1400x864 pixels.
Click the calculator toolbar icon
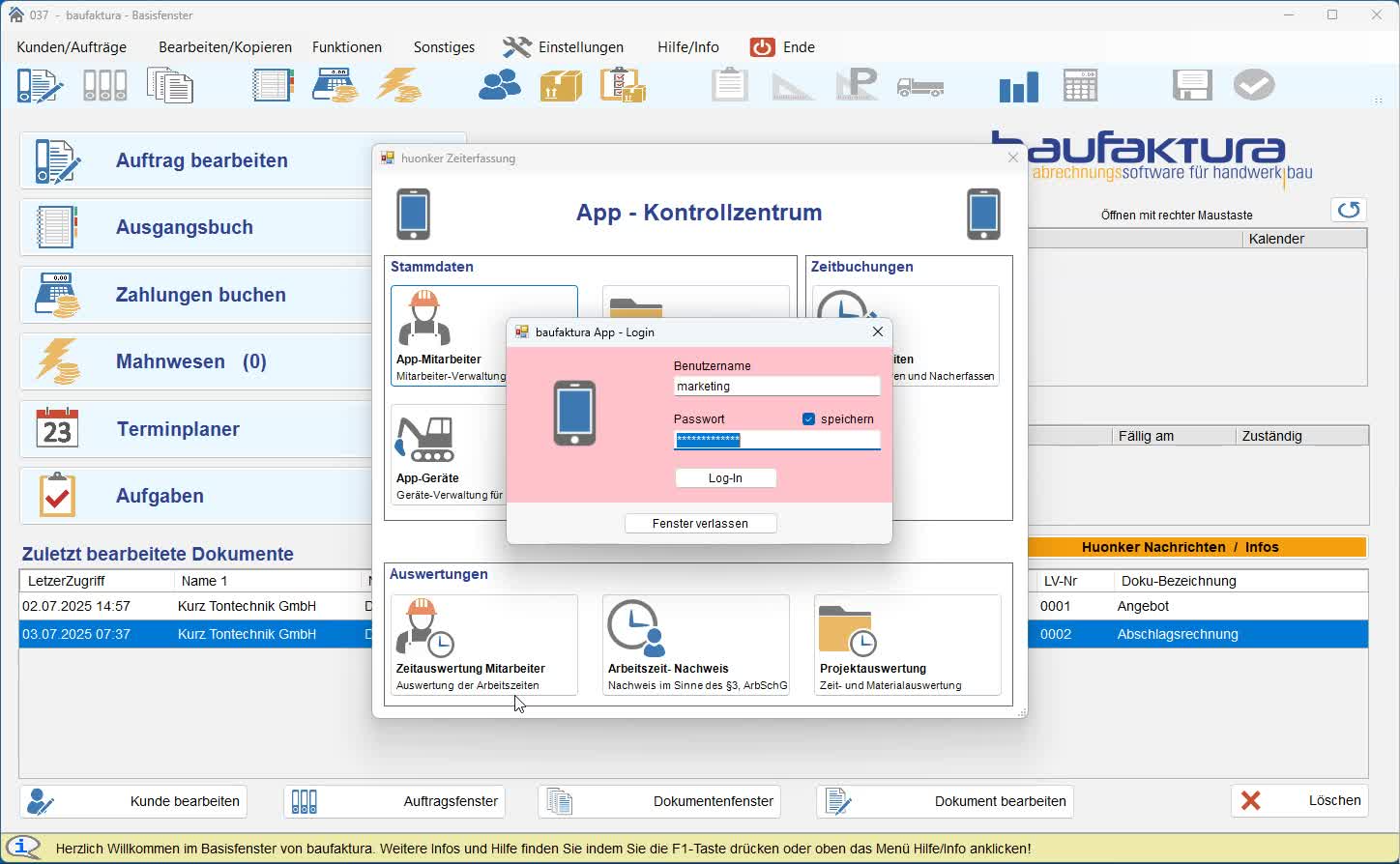tap(1080, 86)
